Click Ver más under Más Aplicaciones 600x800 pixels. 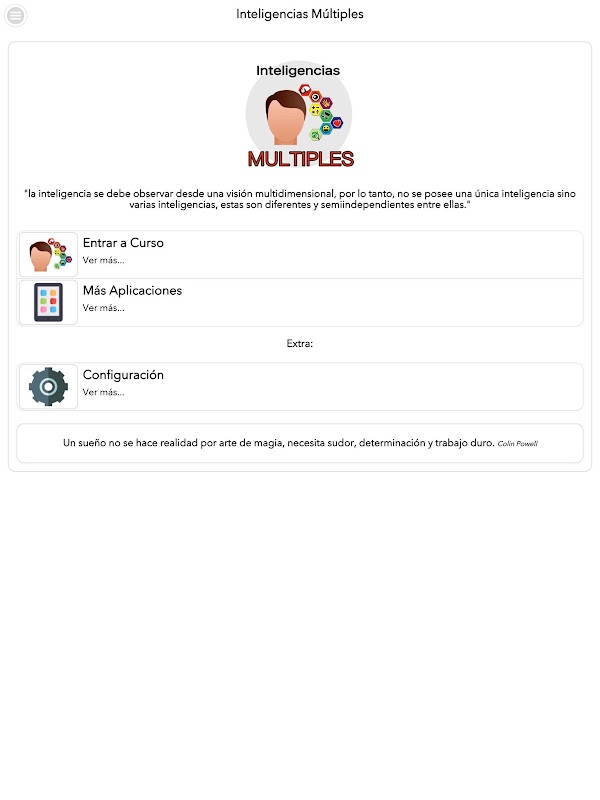[104, 308]
